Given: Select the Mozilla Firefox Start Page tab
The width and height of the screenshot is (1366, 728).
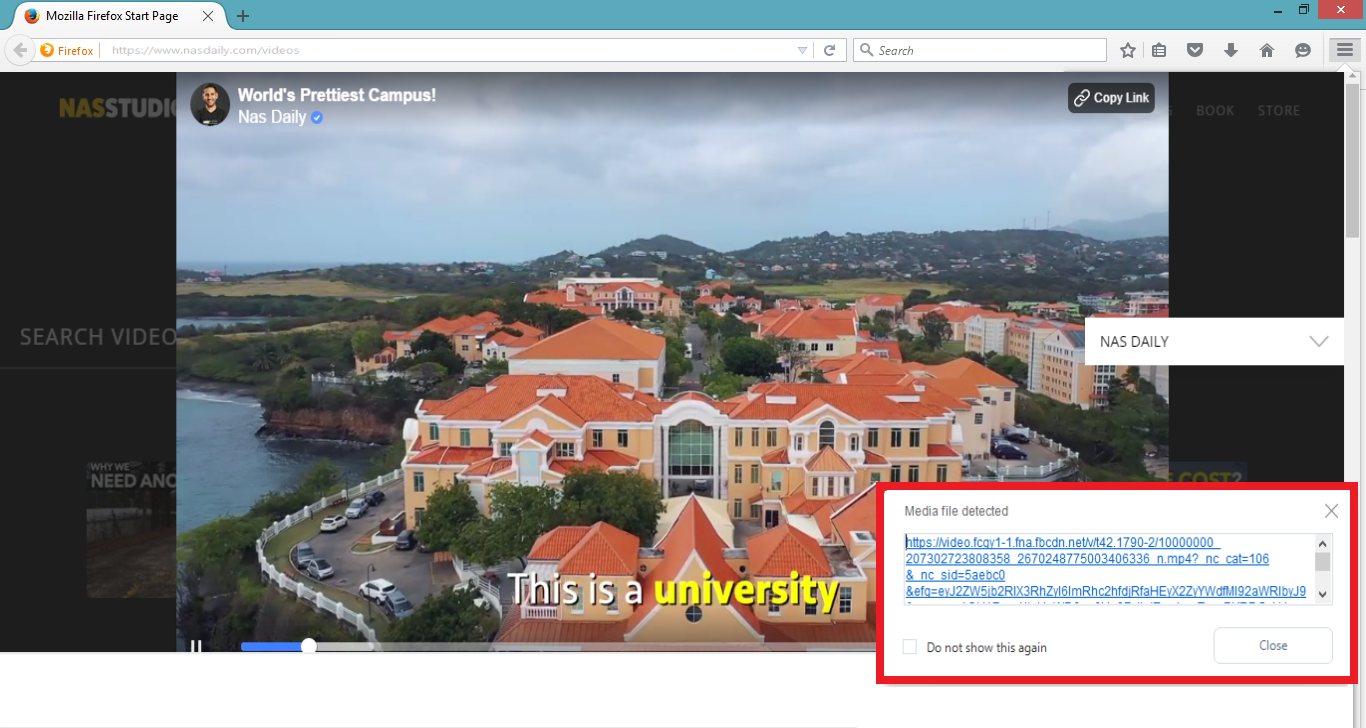Looking at the screenshot, I should (110, 15).
